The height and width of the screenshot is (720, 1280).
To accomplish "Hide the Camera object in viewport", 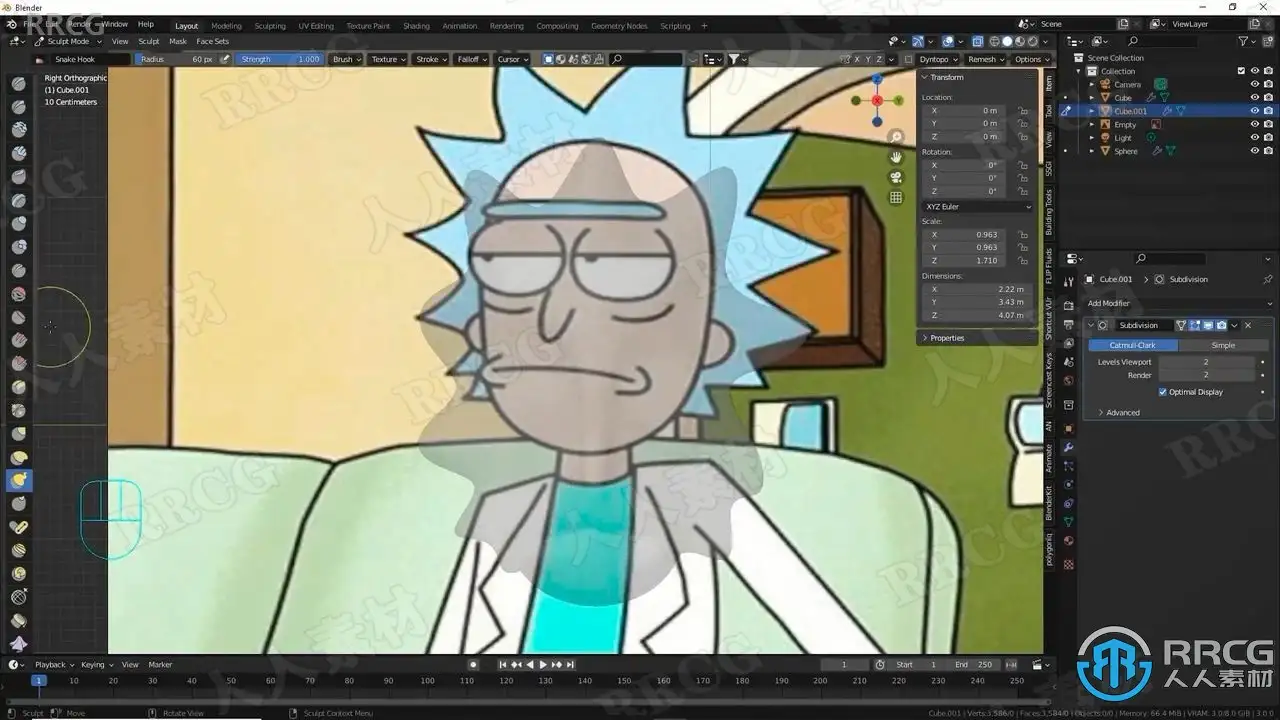I will pyautogui.click(x=1255, y=84).
